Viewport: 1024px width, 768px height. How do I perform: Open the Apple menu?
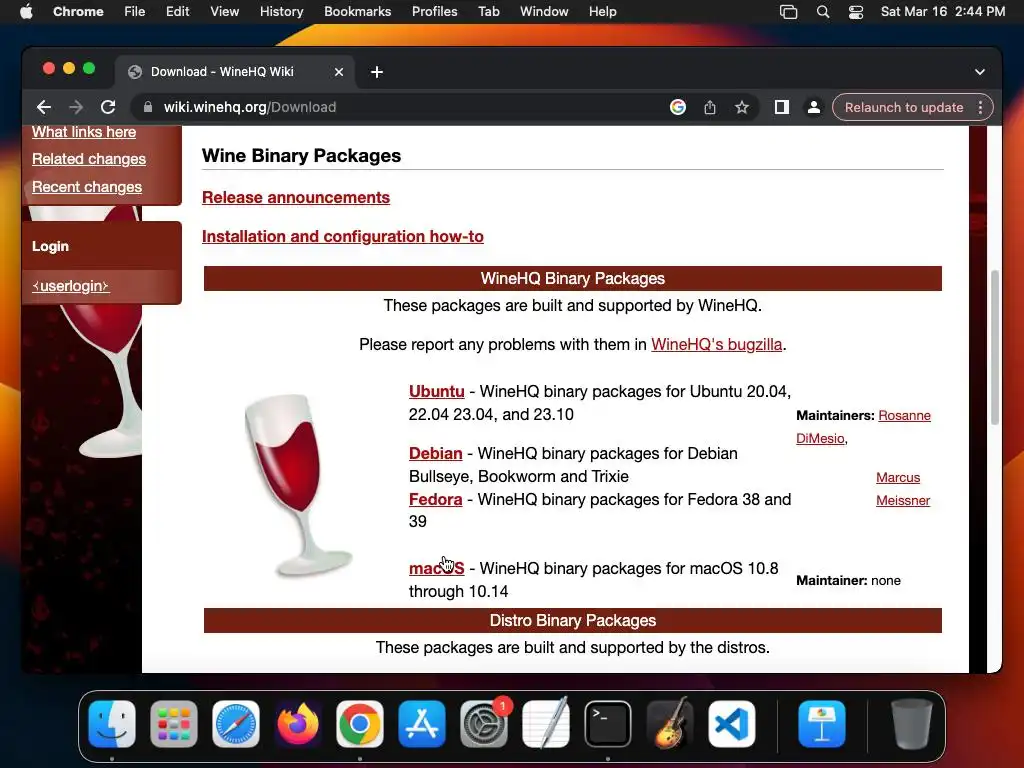pyautogui.click(x=26, y=12)
